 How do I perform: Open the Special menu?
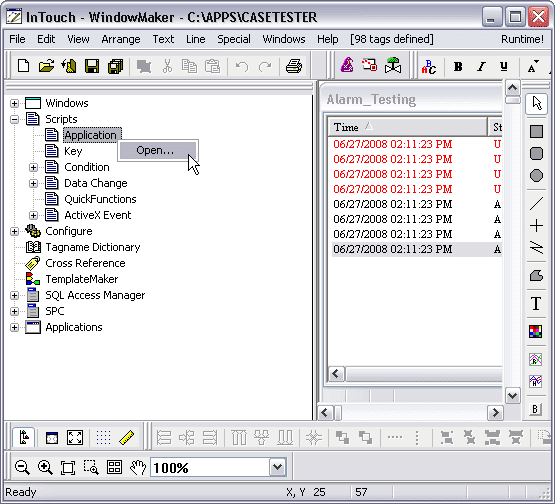pos(234,39)
